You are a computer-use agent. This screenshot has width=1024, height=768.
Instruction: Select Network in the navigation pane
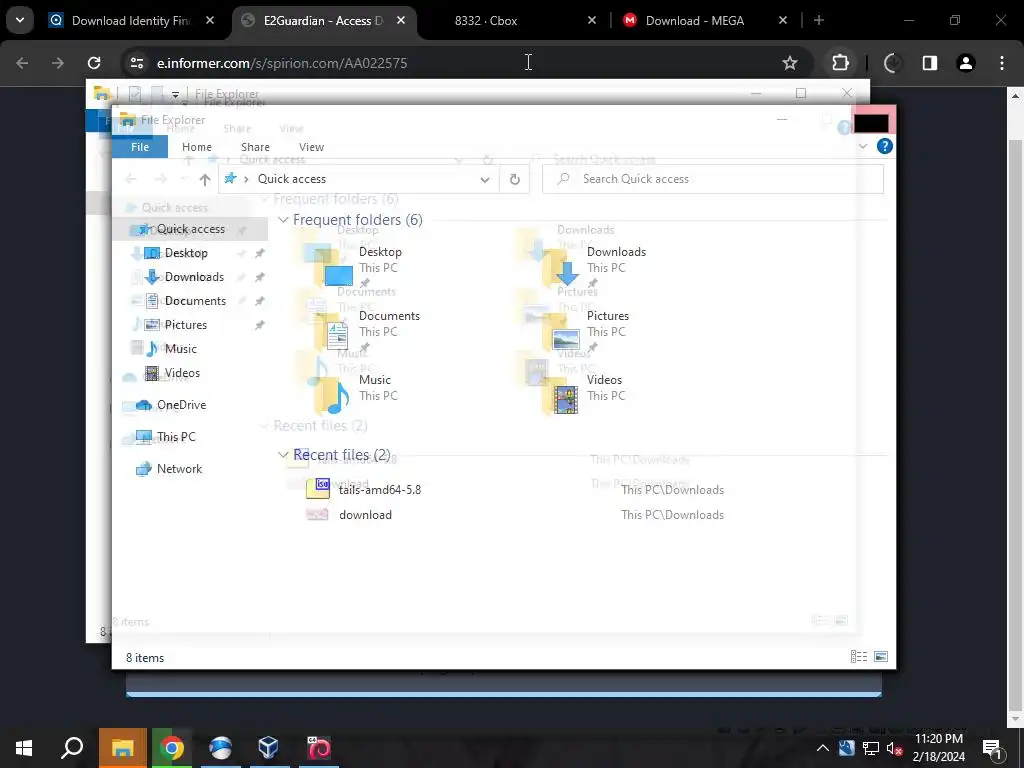[179, 469]
